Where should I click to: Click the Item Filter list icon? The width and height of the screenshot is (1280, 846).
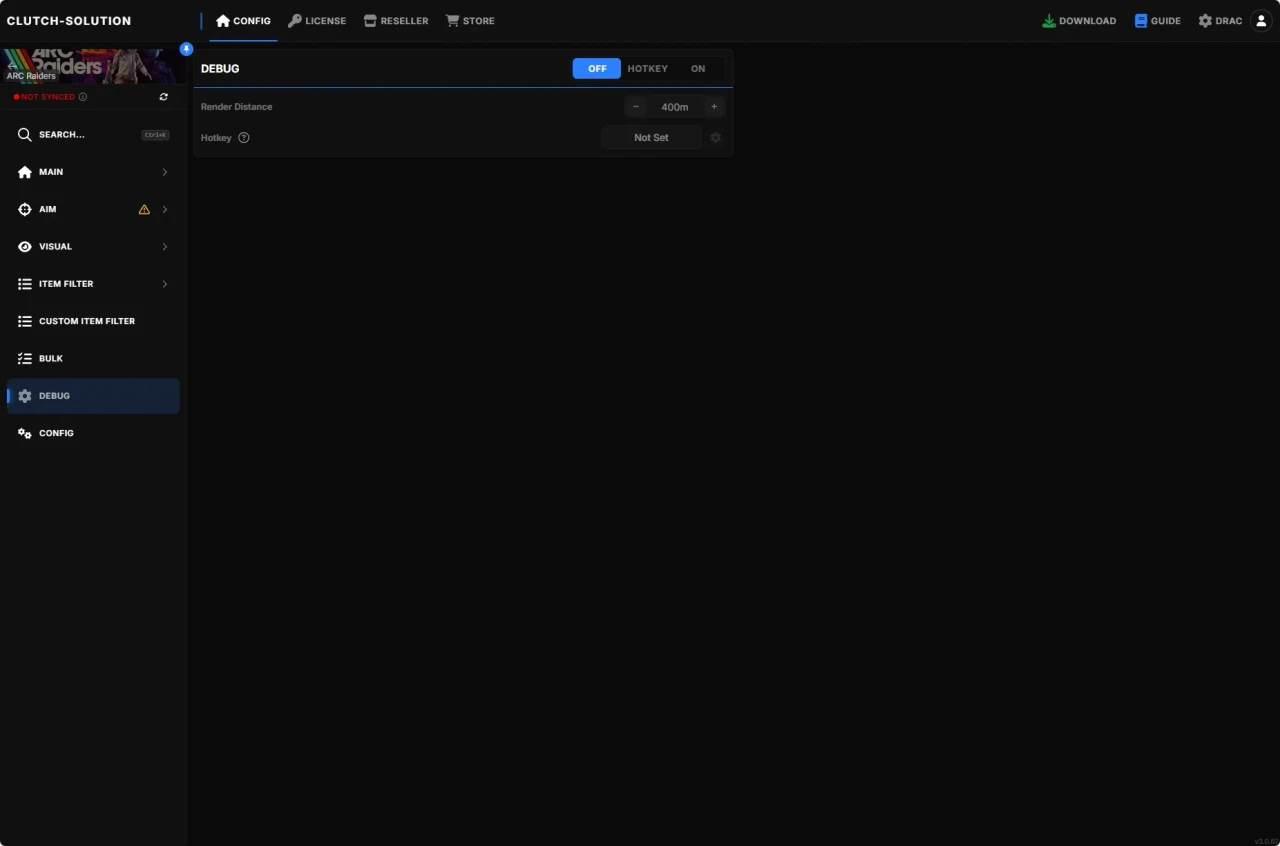pos(25,284)
